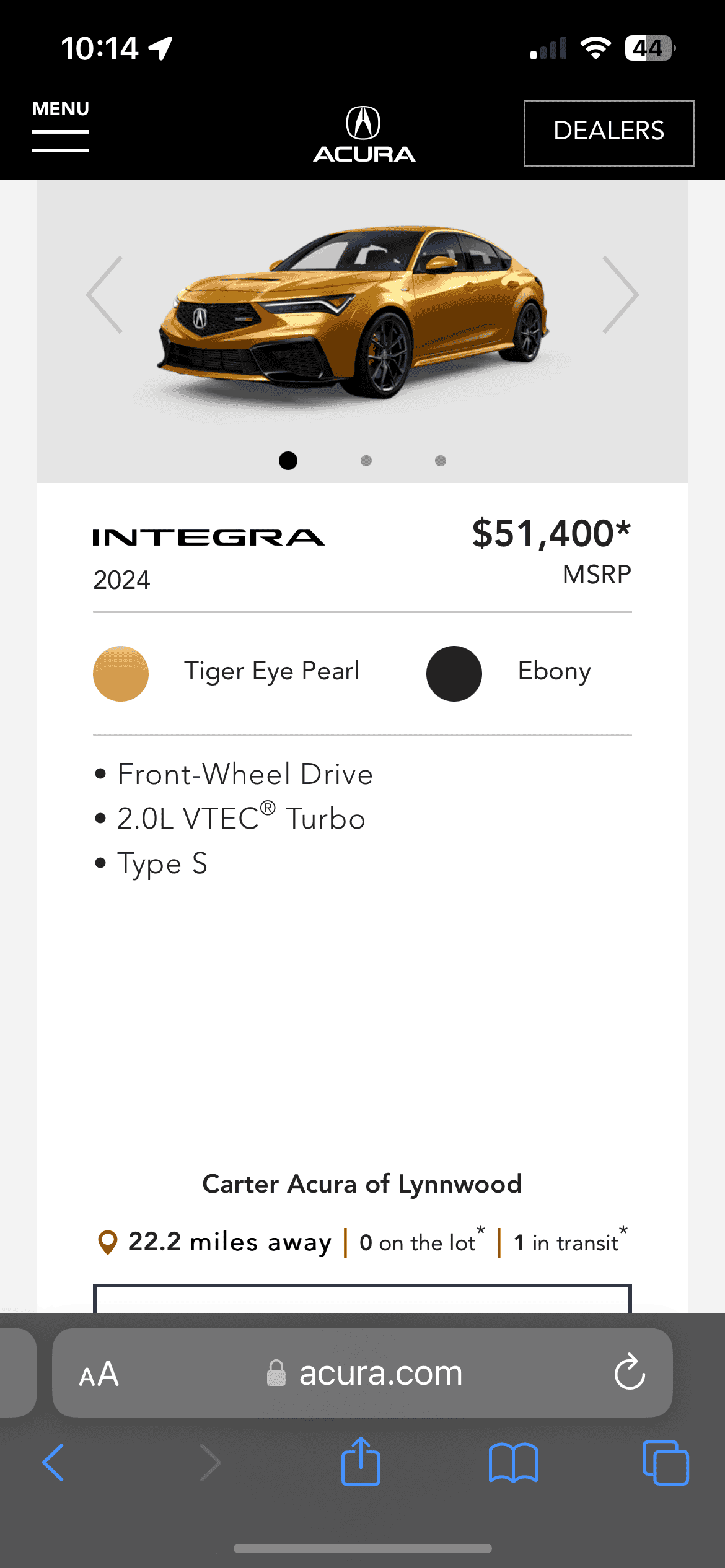Screen dimensions: 725x1568
Task: Open Safari AA text size menu
Action: point(99,1374)
